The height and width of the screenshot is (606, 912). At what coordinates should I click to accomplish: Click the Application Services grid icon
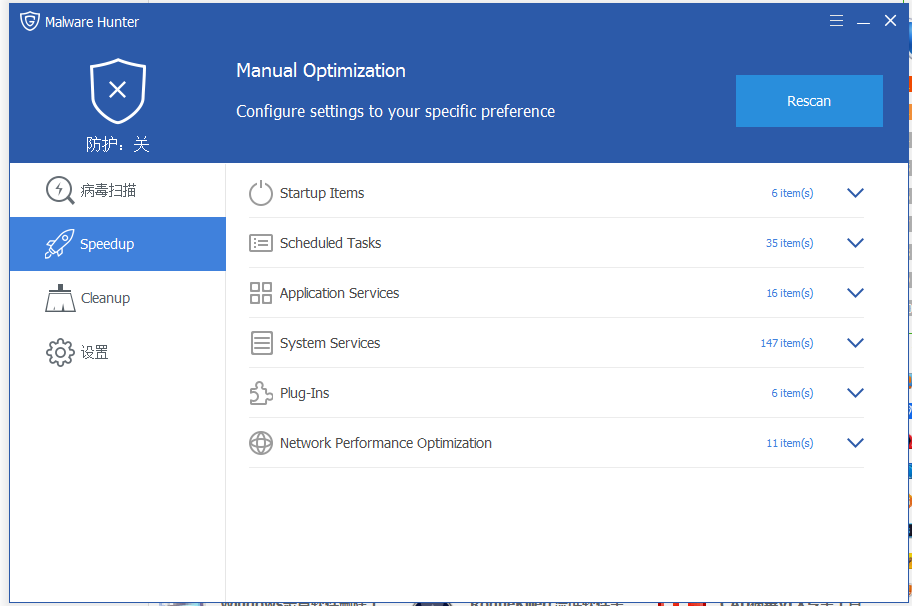pyautogui.click(x=261, y=293)
